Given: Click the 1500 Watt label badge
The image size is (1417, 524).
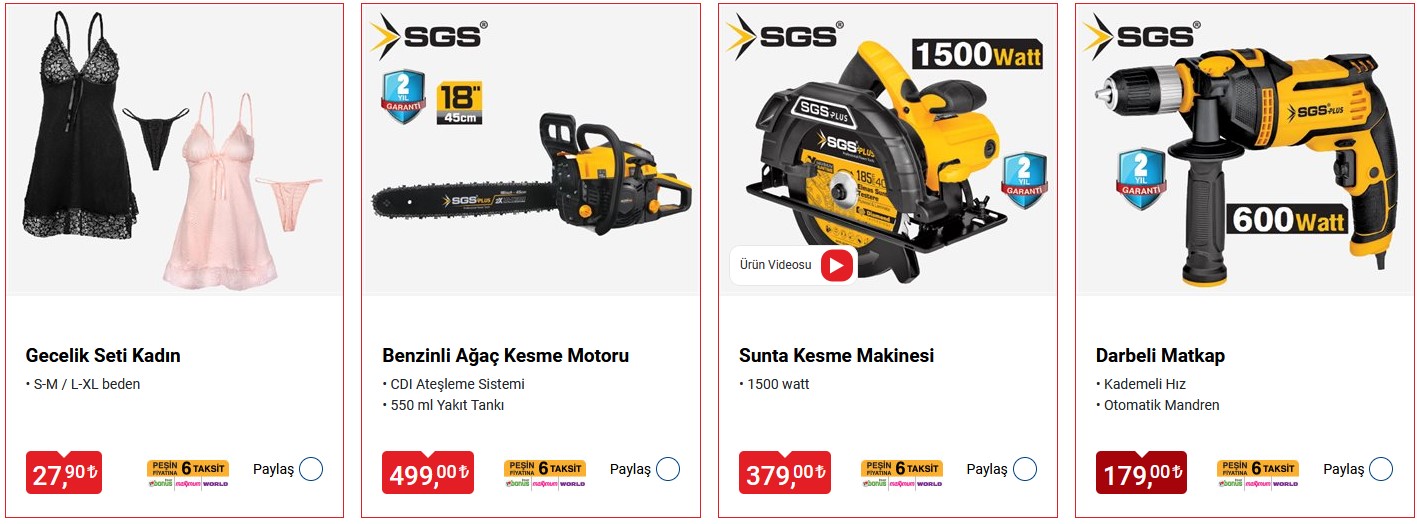Looking at the screenshot, I should (976, 53).
